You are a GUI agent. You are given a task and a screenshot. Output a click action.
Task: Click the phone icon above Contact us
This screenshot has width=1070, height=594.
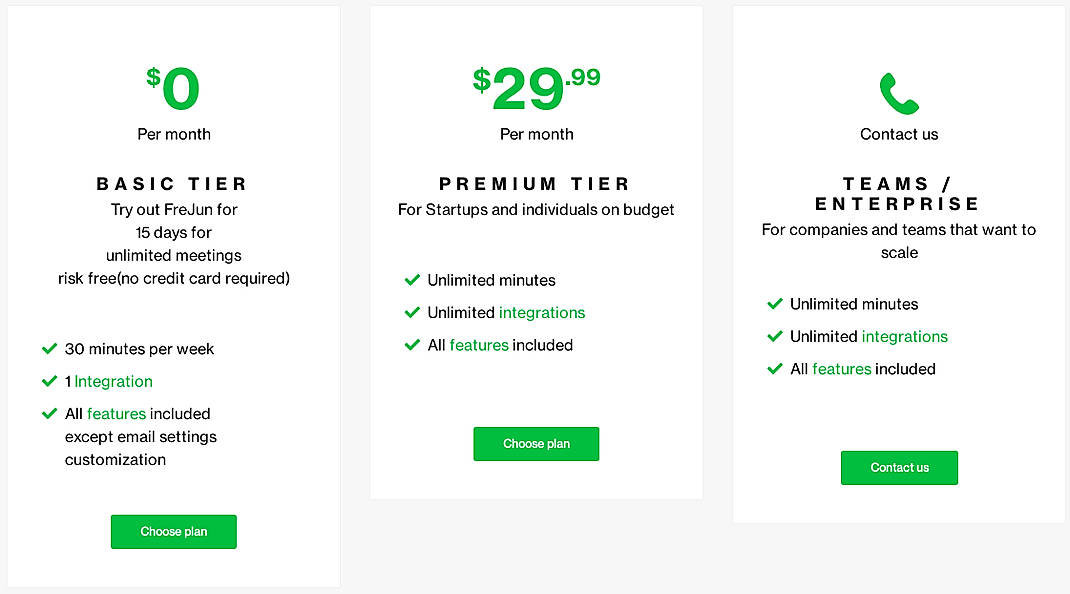click(x=897, y=92)
